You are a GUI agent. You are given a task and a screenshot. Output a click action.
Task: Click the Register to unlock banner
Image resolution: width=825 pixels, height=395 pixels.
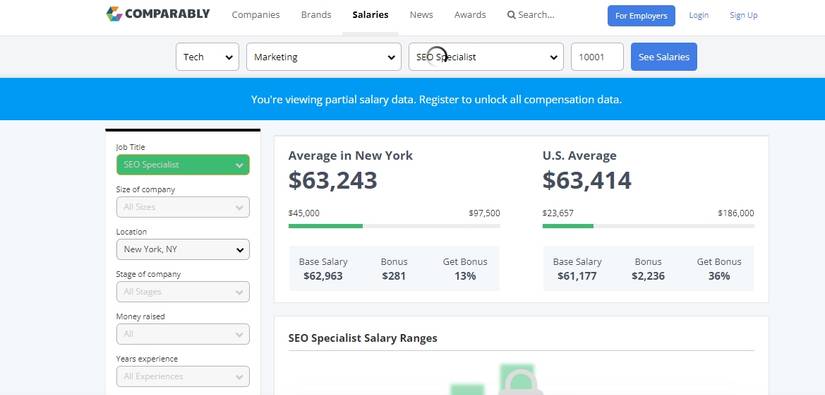coord(436,99)
